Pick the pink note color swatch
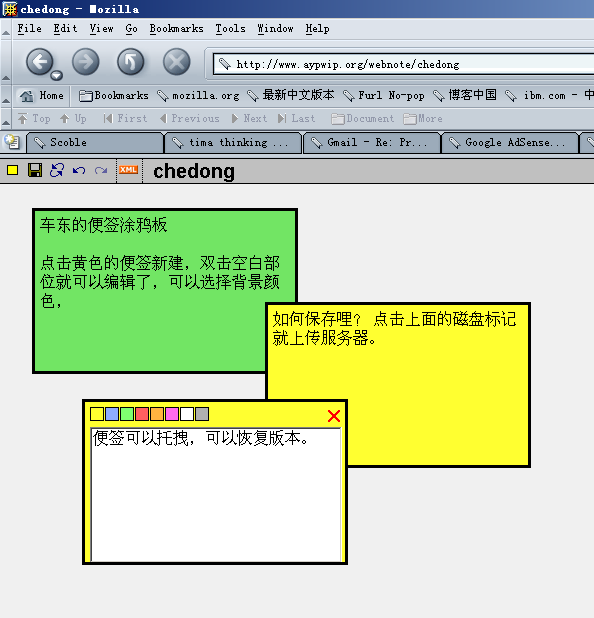The image size is (594, 618). [172, 414]
